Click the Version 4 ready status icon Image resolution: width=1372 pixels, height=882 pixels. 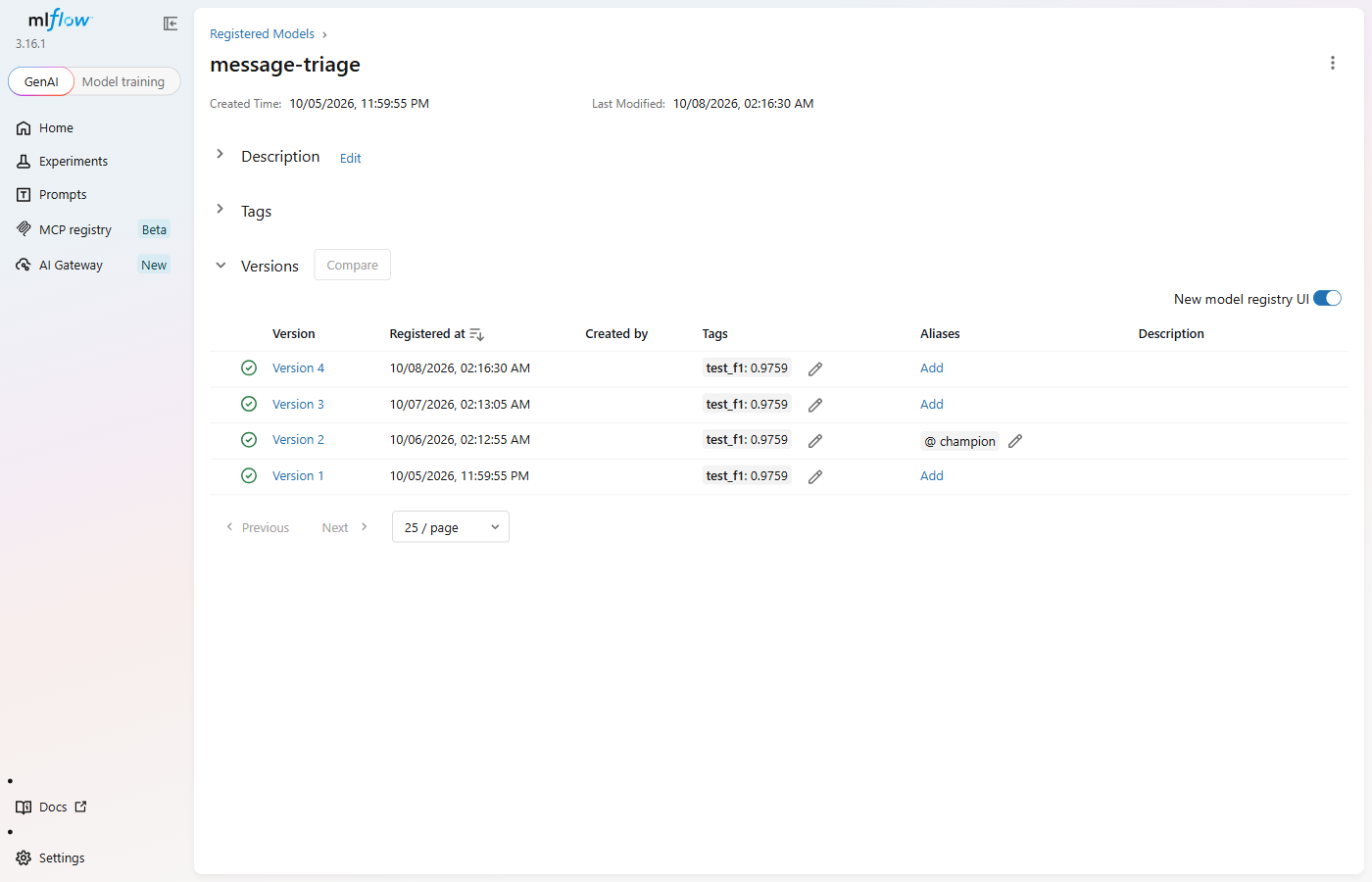(x=249, y=367)
